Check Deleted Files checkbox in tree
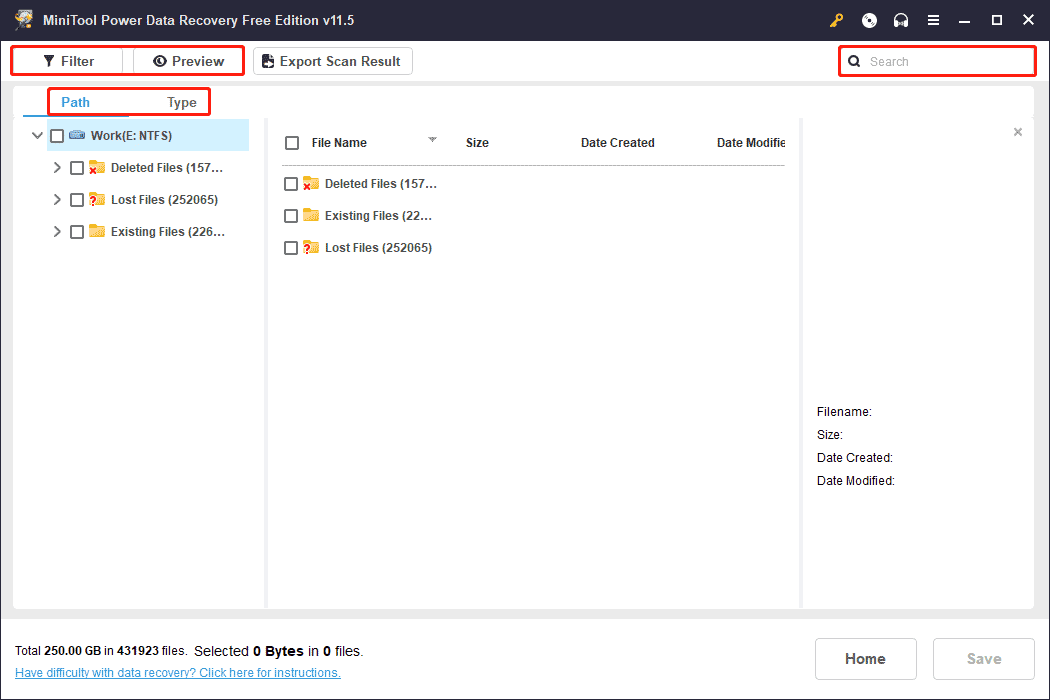Screen dimensions: 1050x700 pyautogui.click(x=77, y=168)
